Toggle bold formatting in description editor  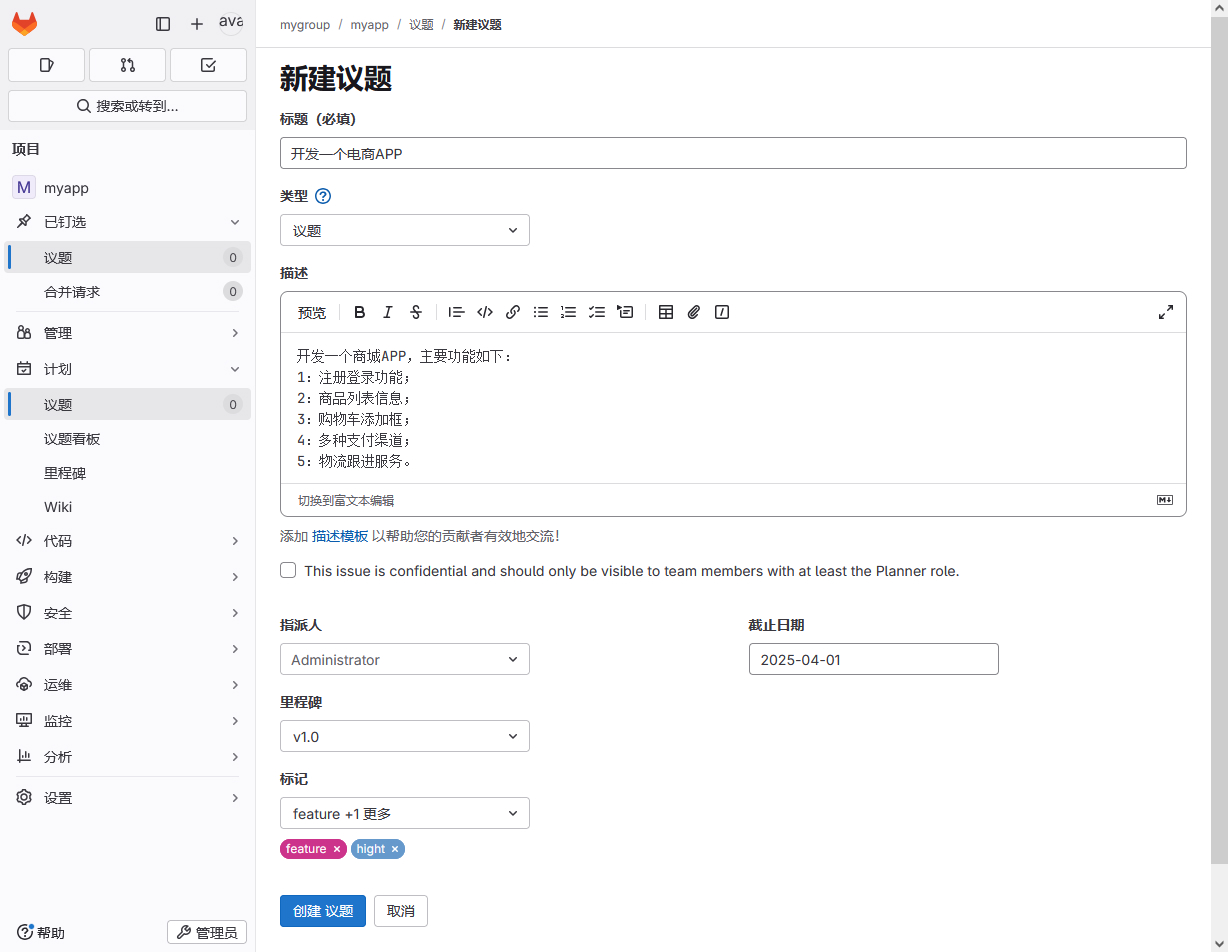pos(360,312)
